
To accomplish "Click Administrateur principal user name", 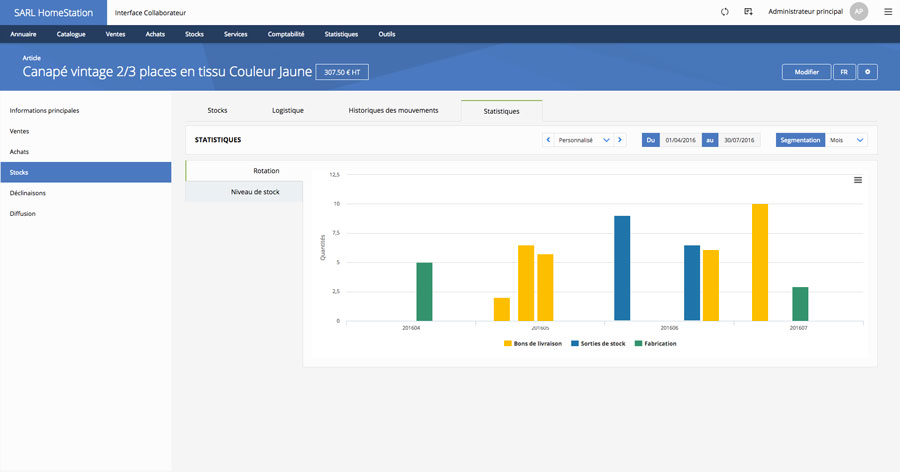I will pyautogui.click(x=805, y=11).
